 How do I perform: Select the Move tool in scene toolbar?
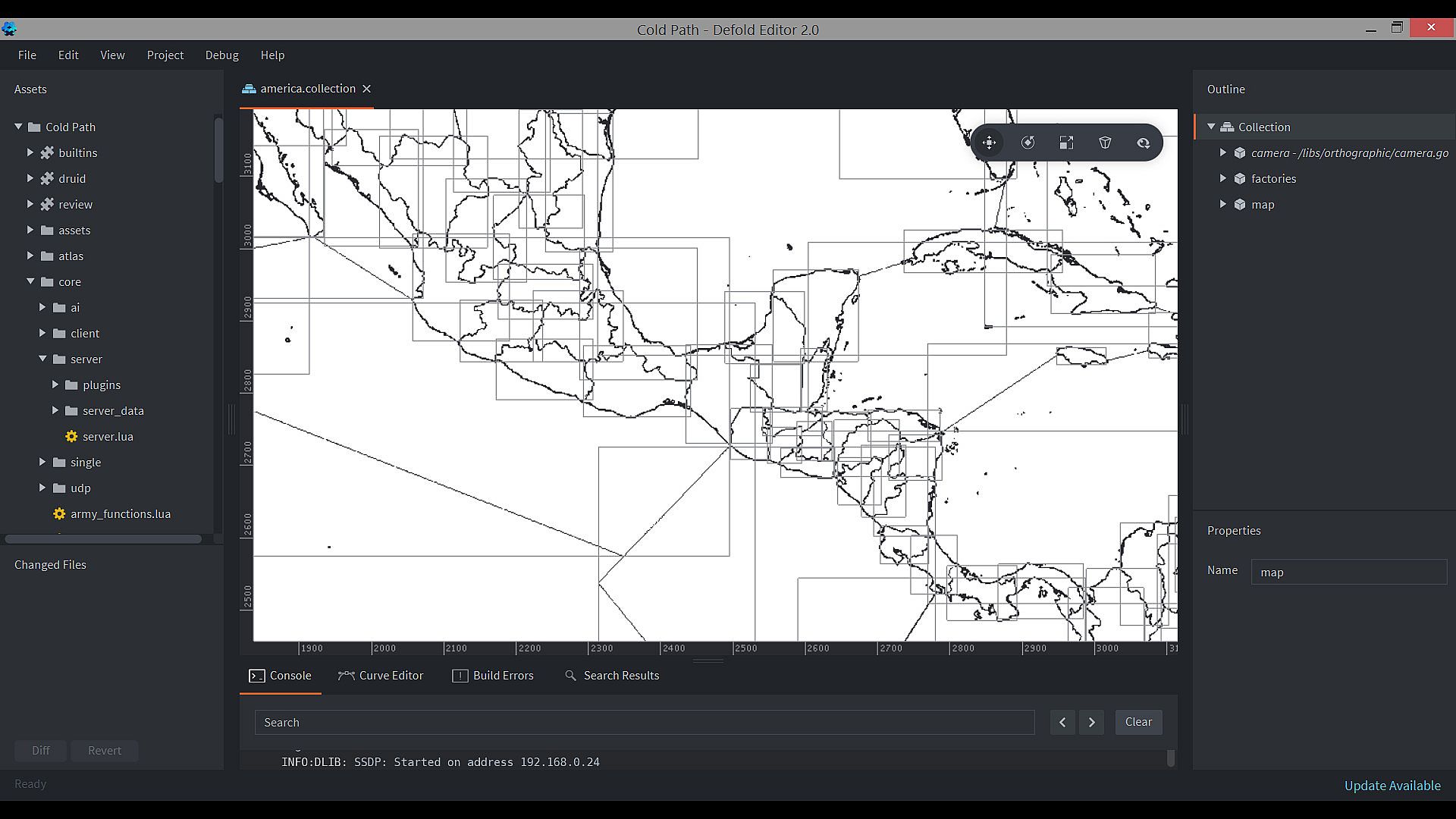(x=989, y=143)
